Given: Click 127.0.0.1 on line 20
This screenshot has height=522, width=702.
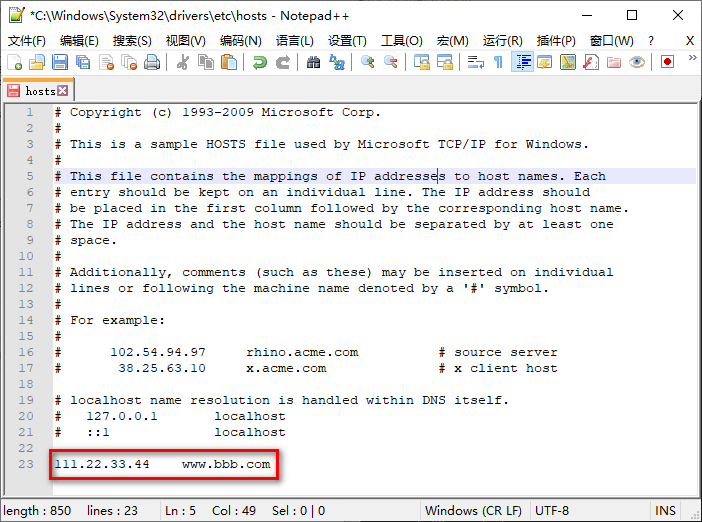Looking at the screenshot, I should click(x=122, y=416).
